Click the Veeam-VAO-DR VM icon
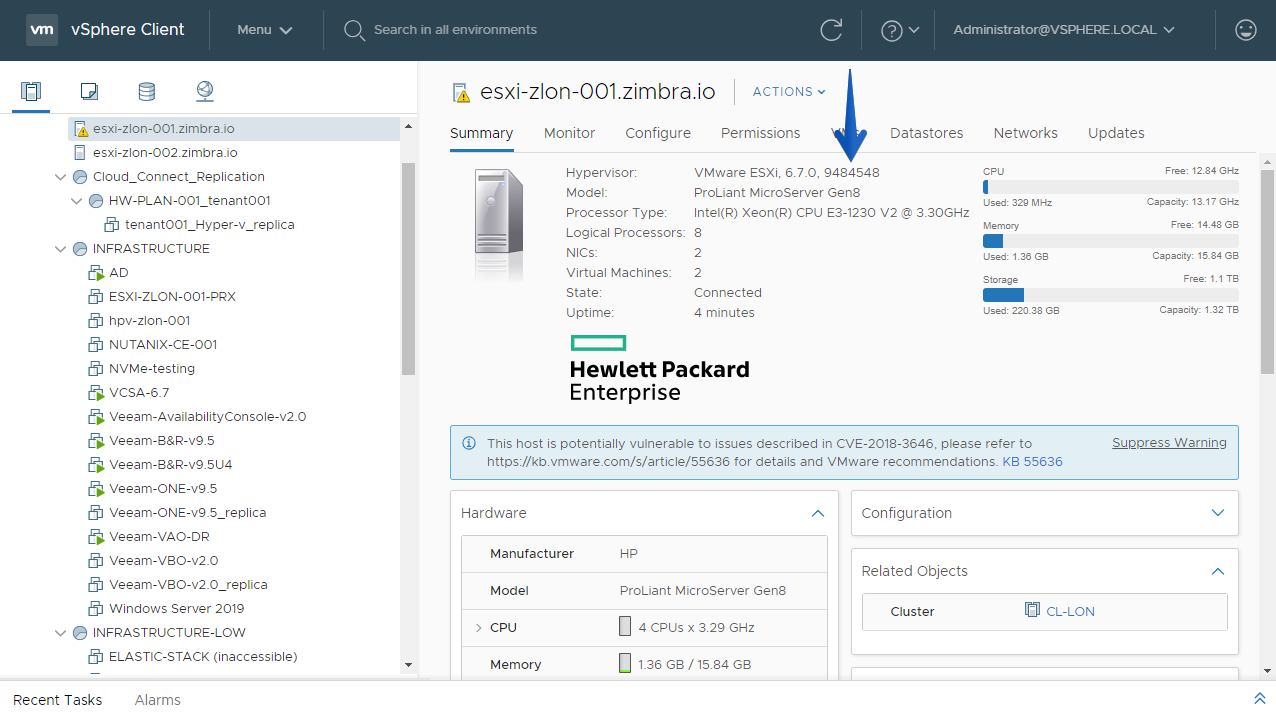Image resolution: width=1276 pixels, height=714 pixels. (96, 537)
